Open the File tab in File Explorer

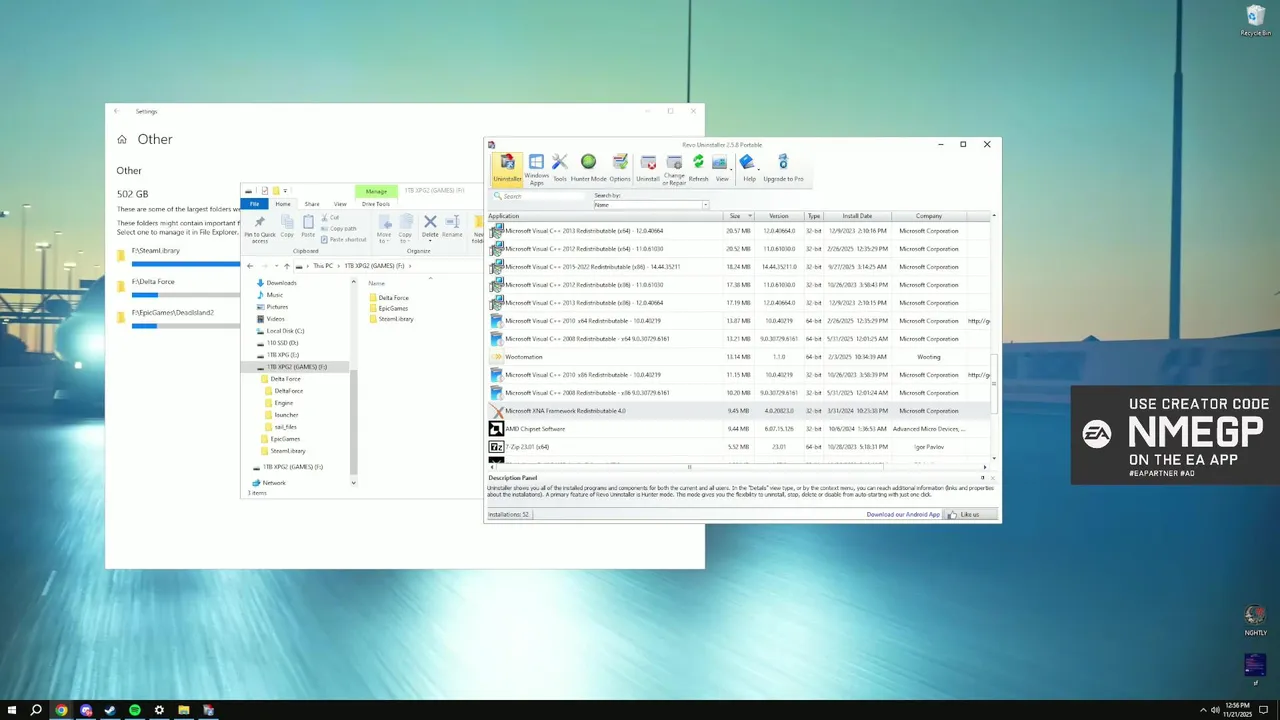(255, 204)
